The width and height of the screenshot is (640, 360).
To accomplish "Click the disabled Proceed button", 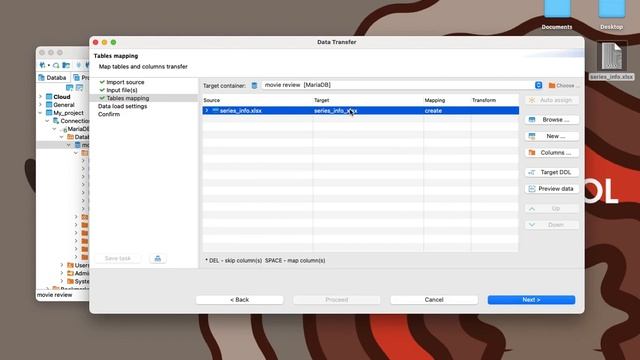I will (336, 300).
